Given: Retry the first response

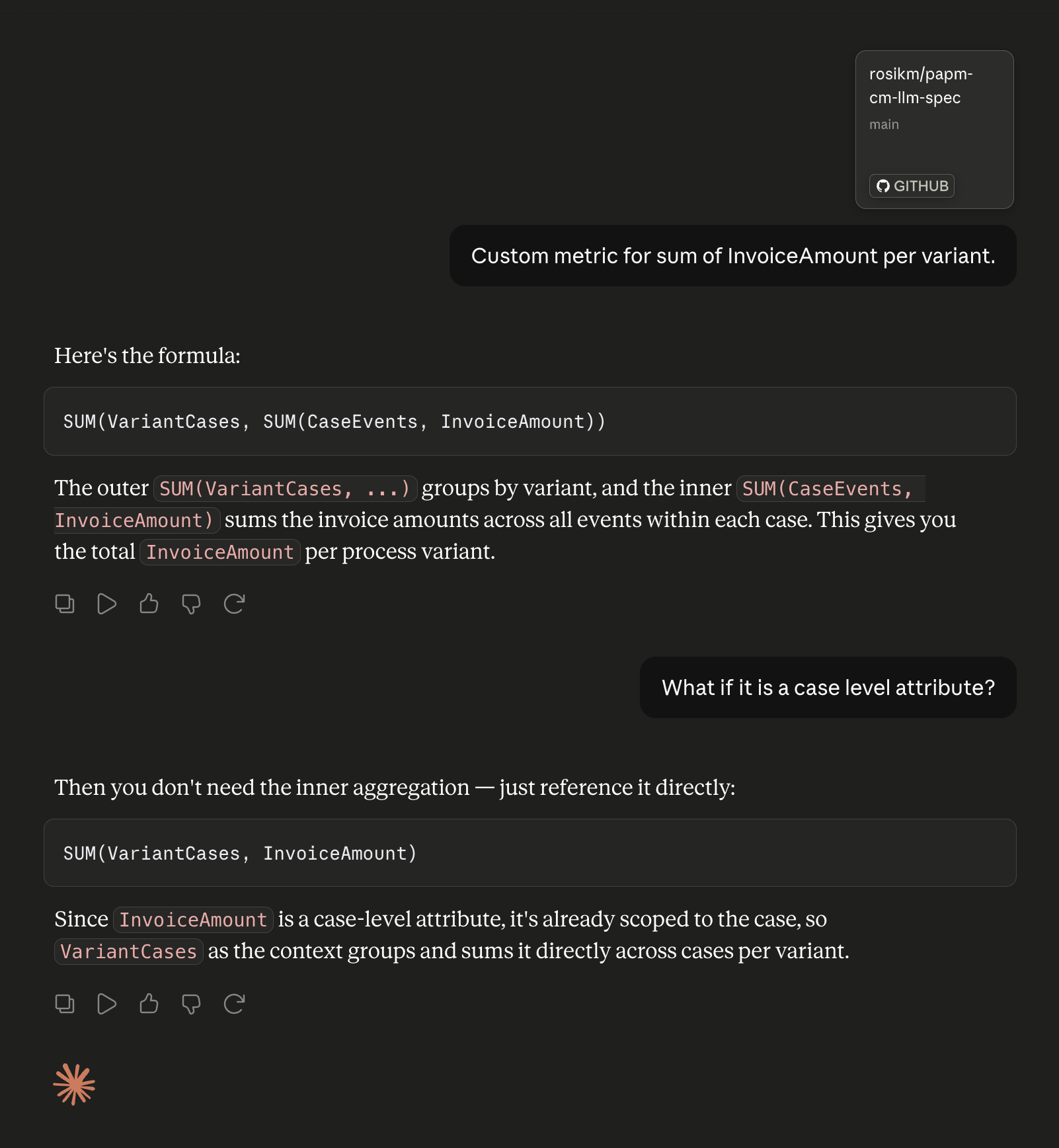Looking at the screenshot, I should tap(234, 604).
